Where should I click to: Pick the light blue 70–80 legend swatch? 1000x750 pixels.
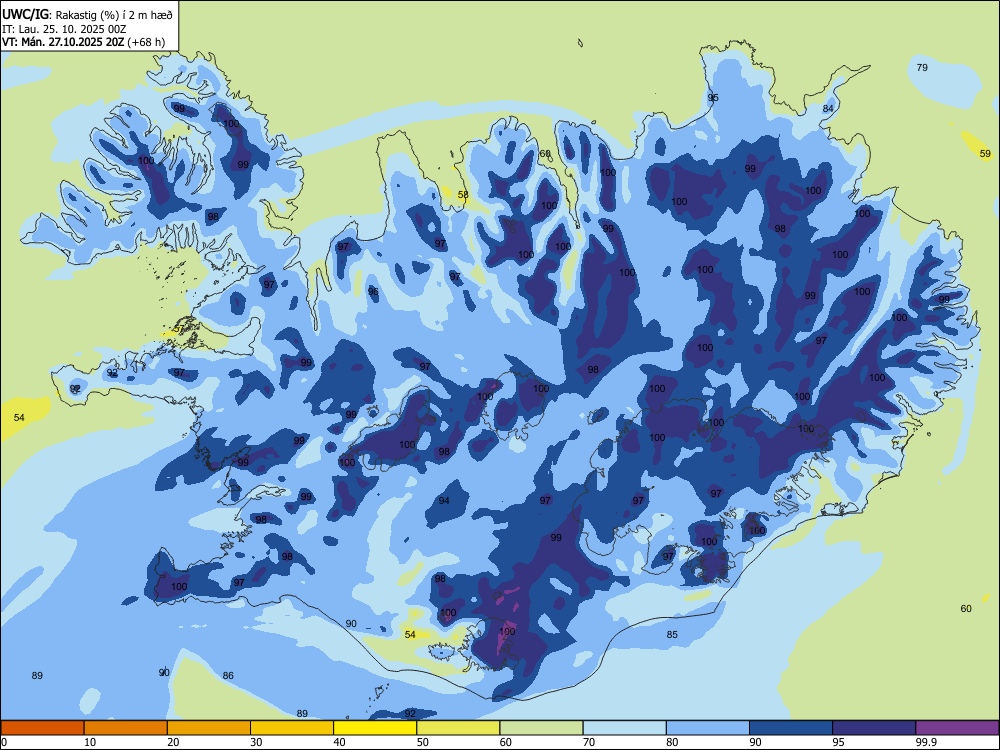click(624, 728)
